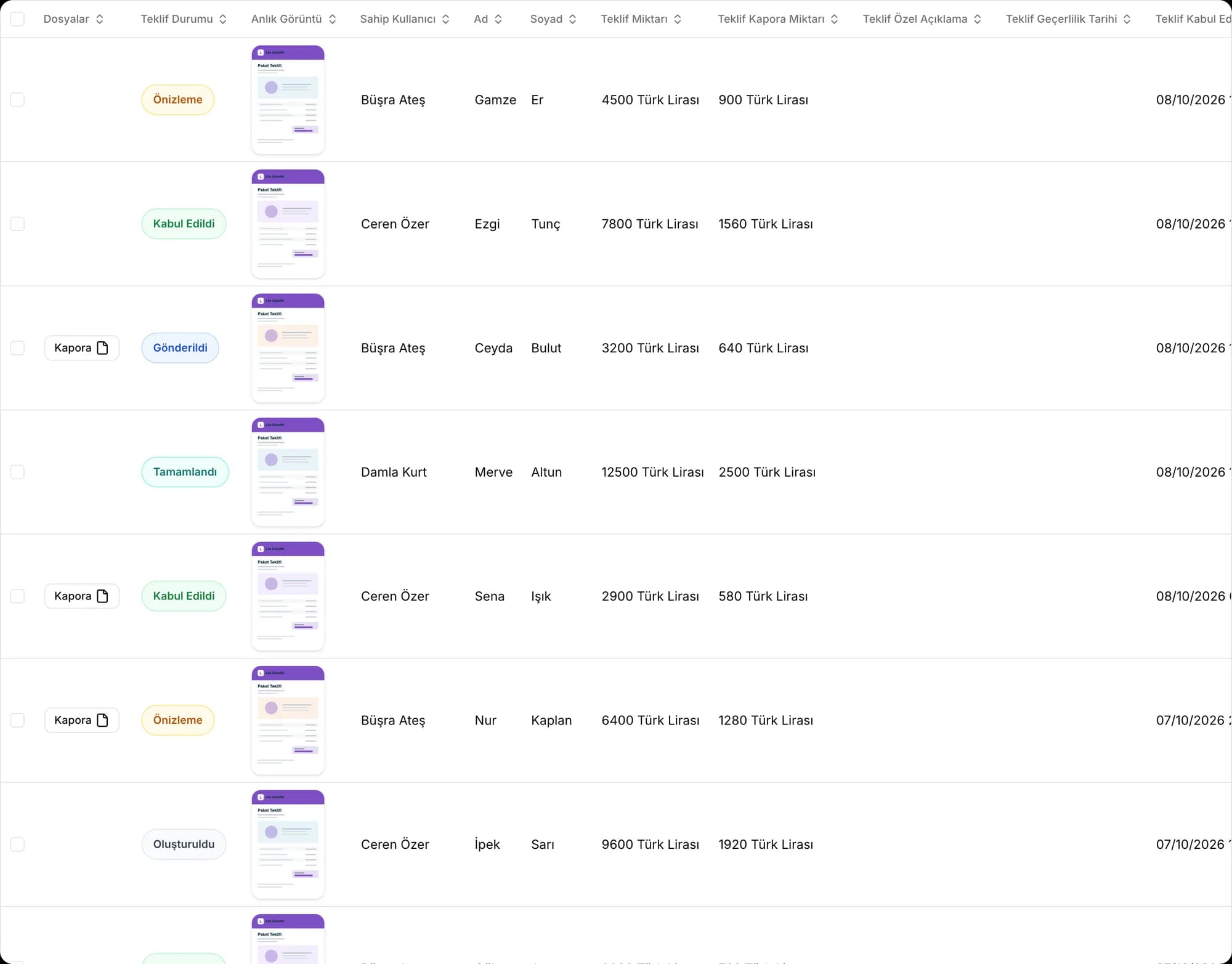Open Kapora file for Sena Işık
This screenshot has height=964, width=1232.
82,596
